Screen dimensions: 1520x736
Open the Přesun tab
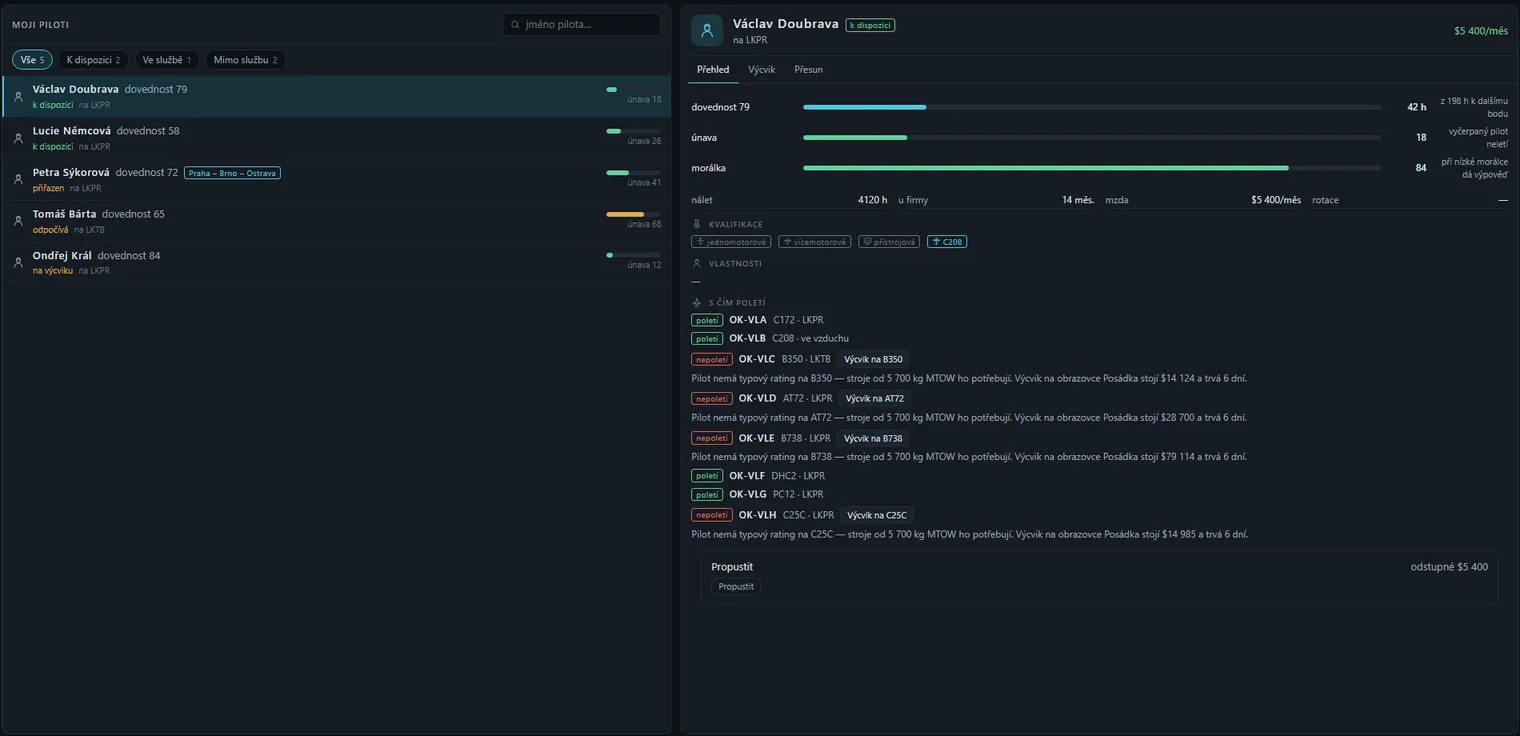[809, 69]
